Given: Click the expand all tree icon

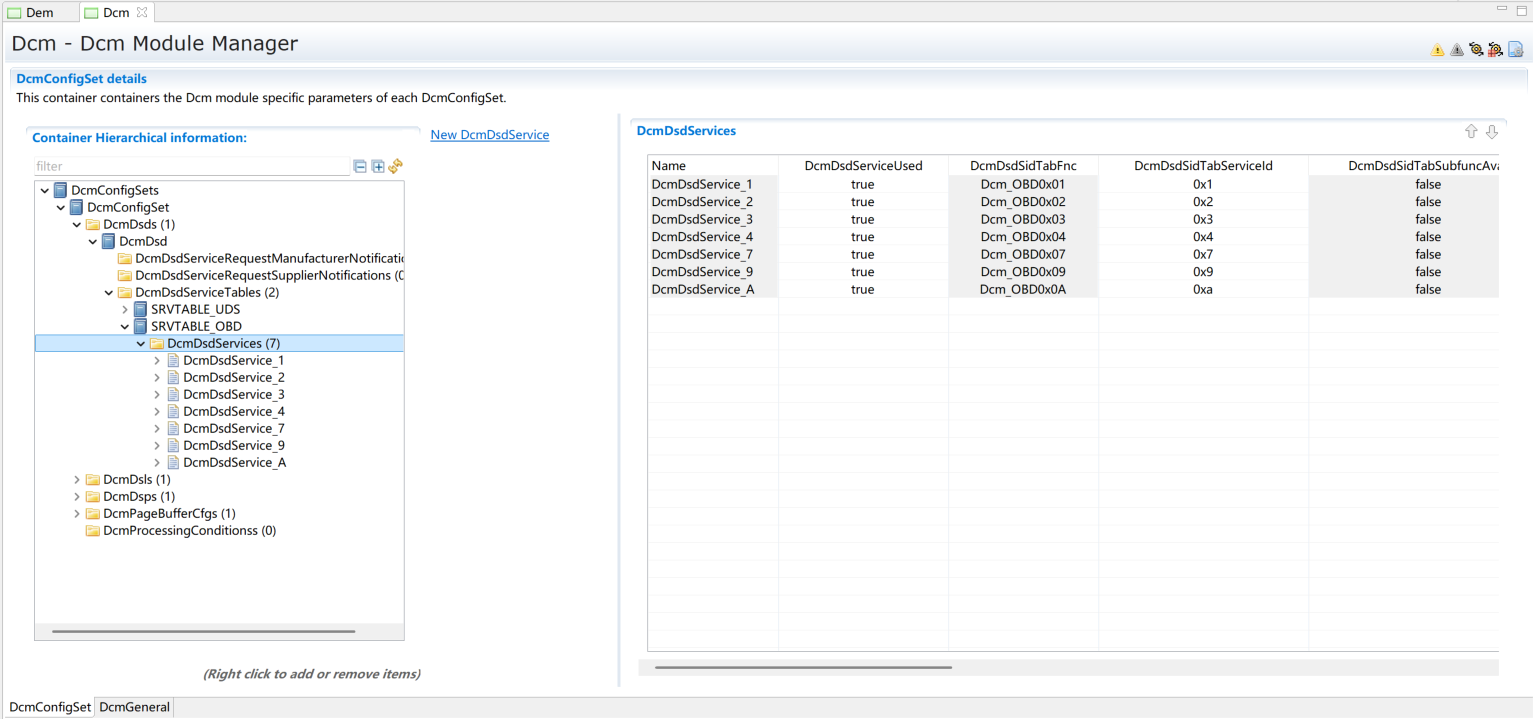Looking at the screenshot, I should coord(378,167).
